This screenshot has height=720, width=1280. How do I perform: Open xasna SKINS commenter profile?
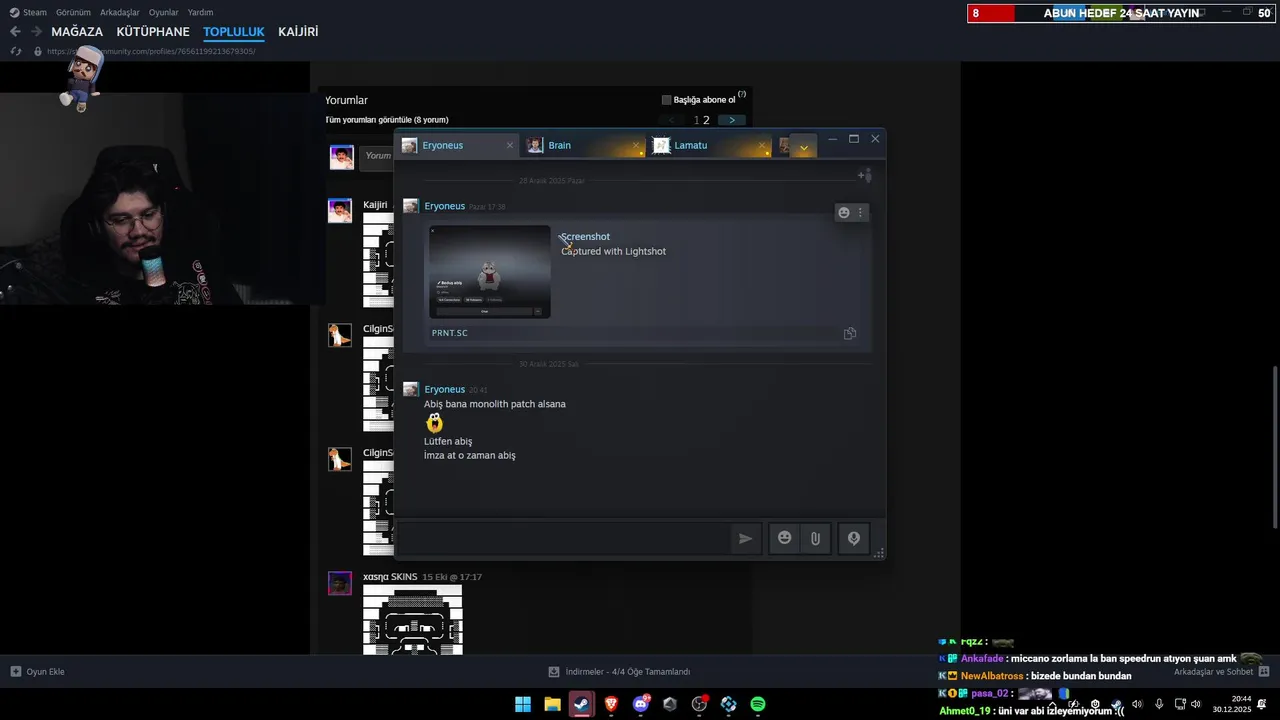click(390, 577)
